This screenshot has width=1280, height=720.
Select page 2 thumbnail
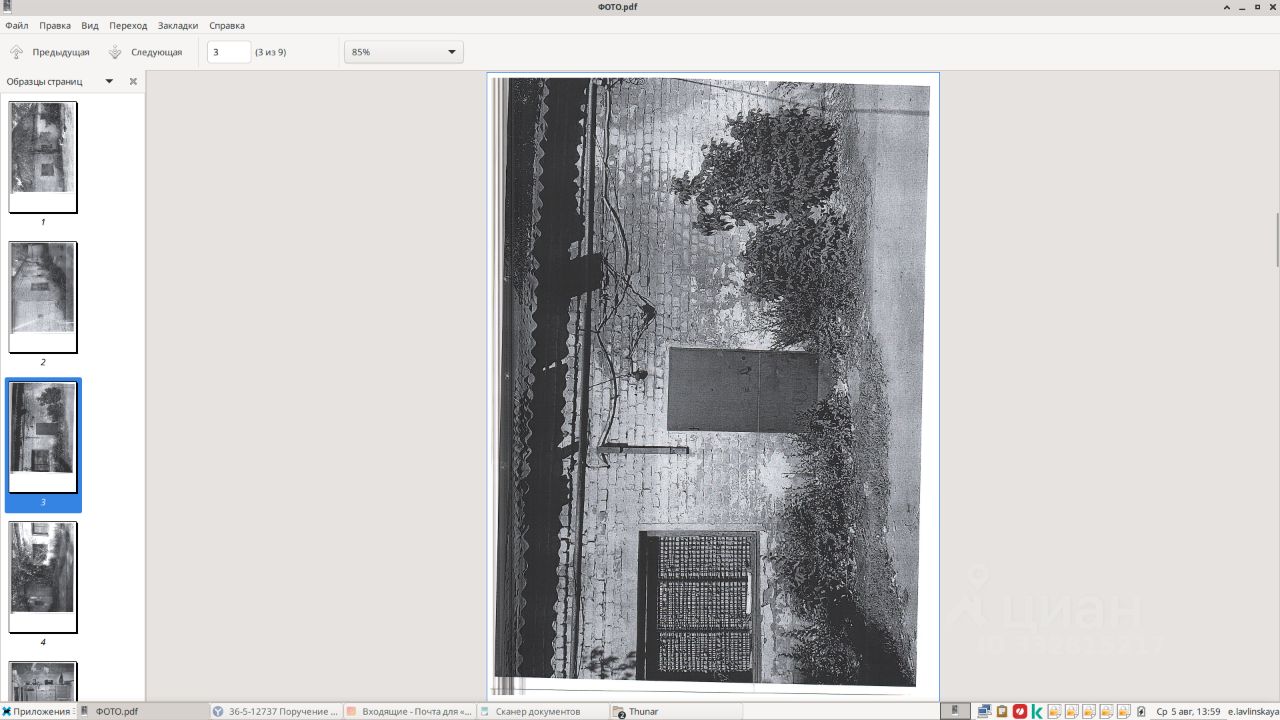pyautogui.click(x=43, y=297)
